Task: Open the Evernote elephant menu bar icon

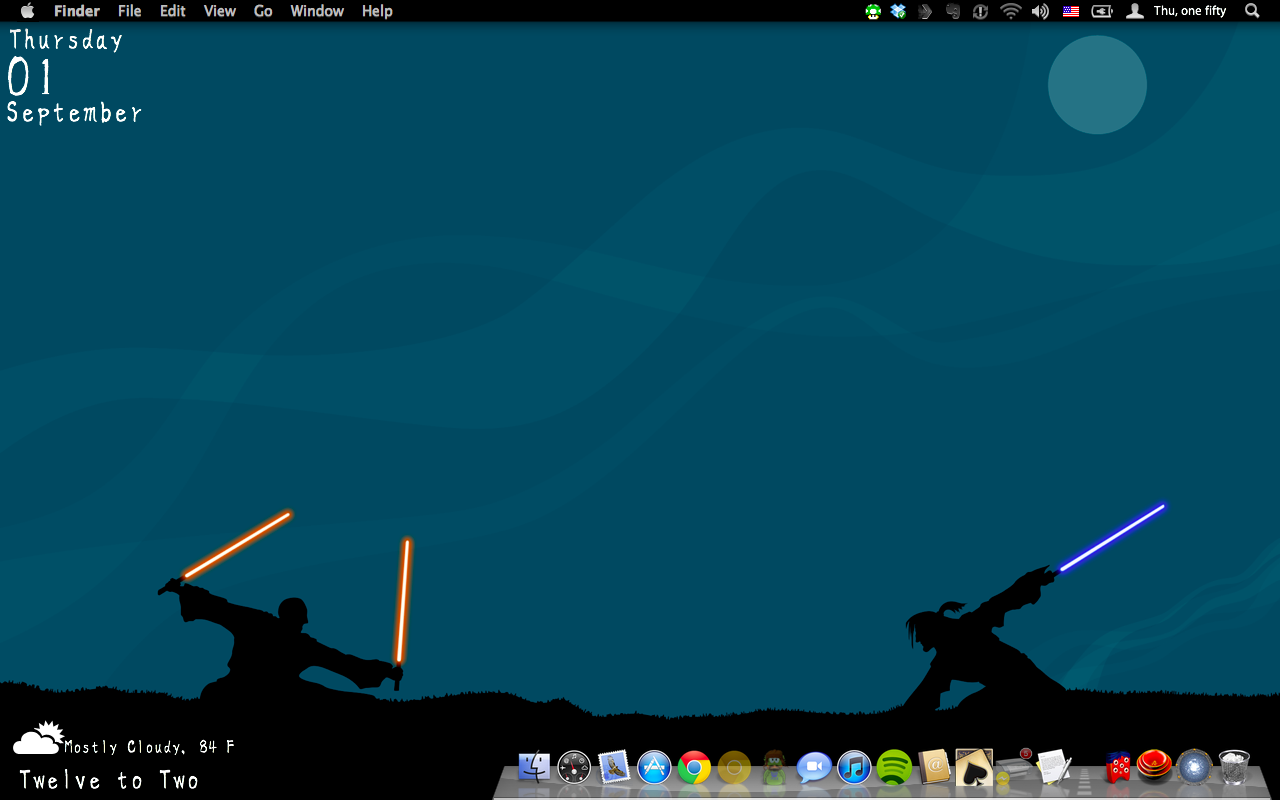Action: [x=953, y=11]
